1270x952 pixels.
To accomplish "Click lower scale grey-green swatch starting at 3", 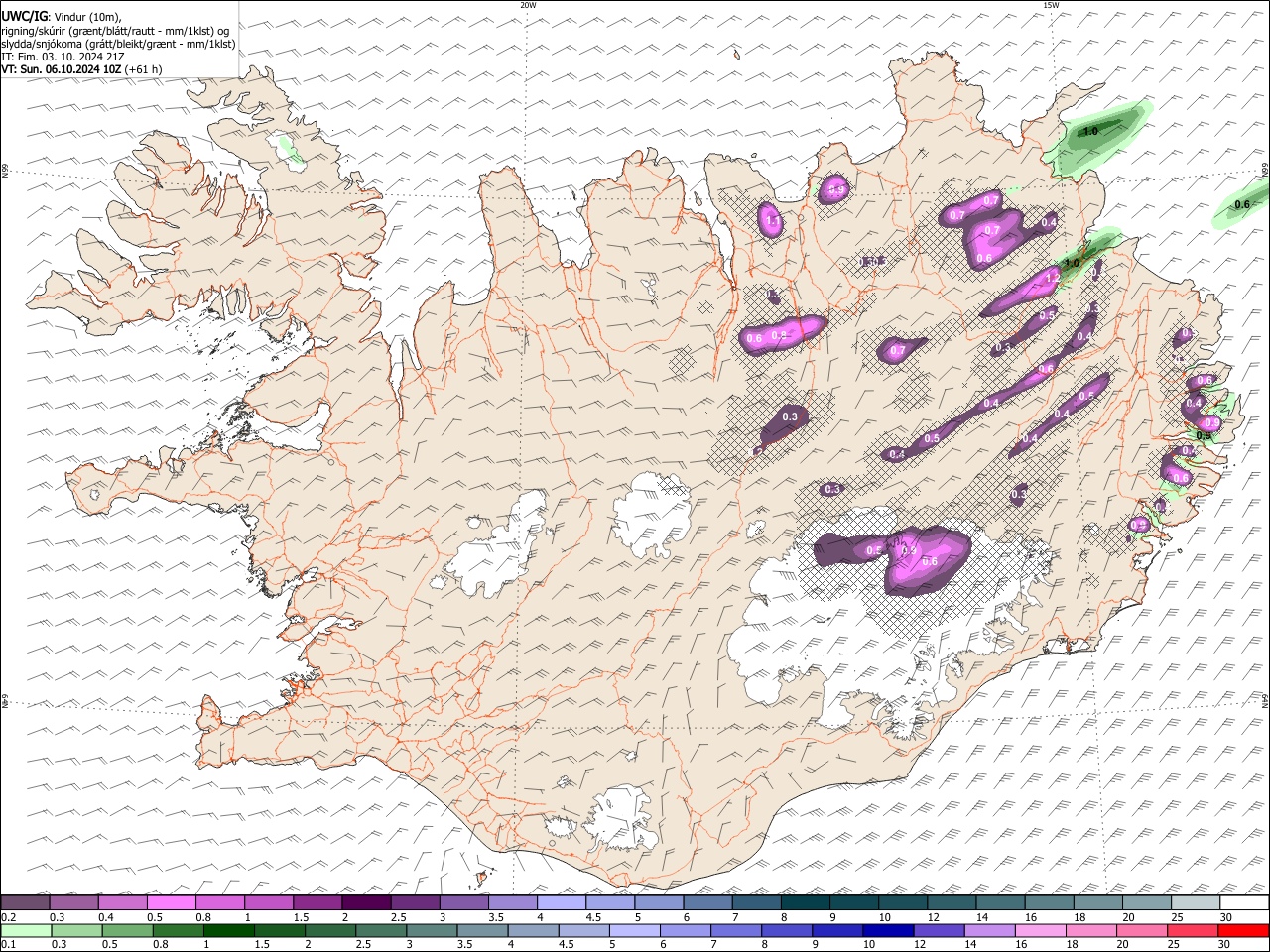I will [x=432, y=931].
